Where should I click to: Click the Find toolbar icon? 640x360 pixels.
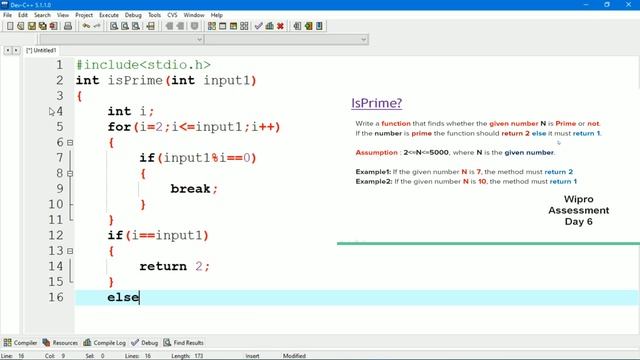tap(114, 26)
